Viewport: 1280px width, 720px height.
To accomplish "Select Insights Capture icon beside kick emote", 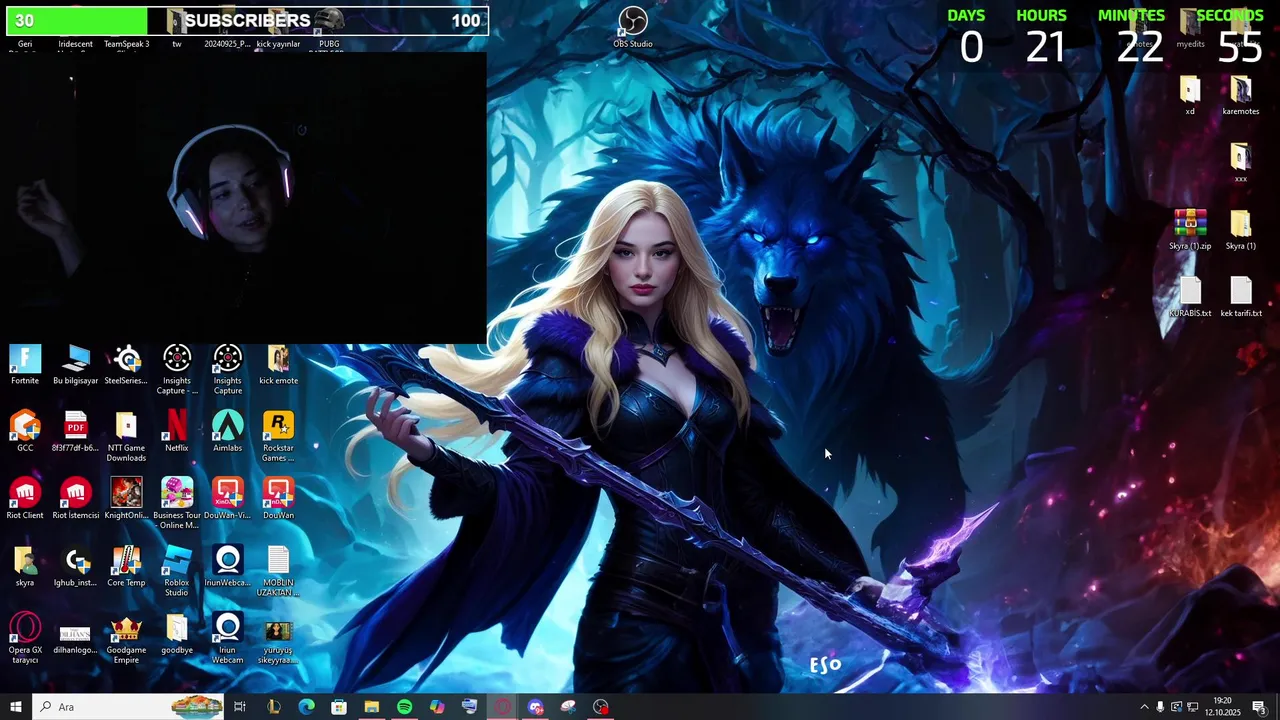I will (227, 370).
